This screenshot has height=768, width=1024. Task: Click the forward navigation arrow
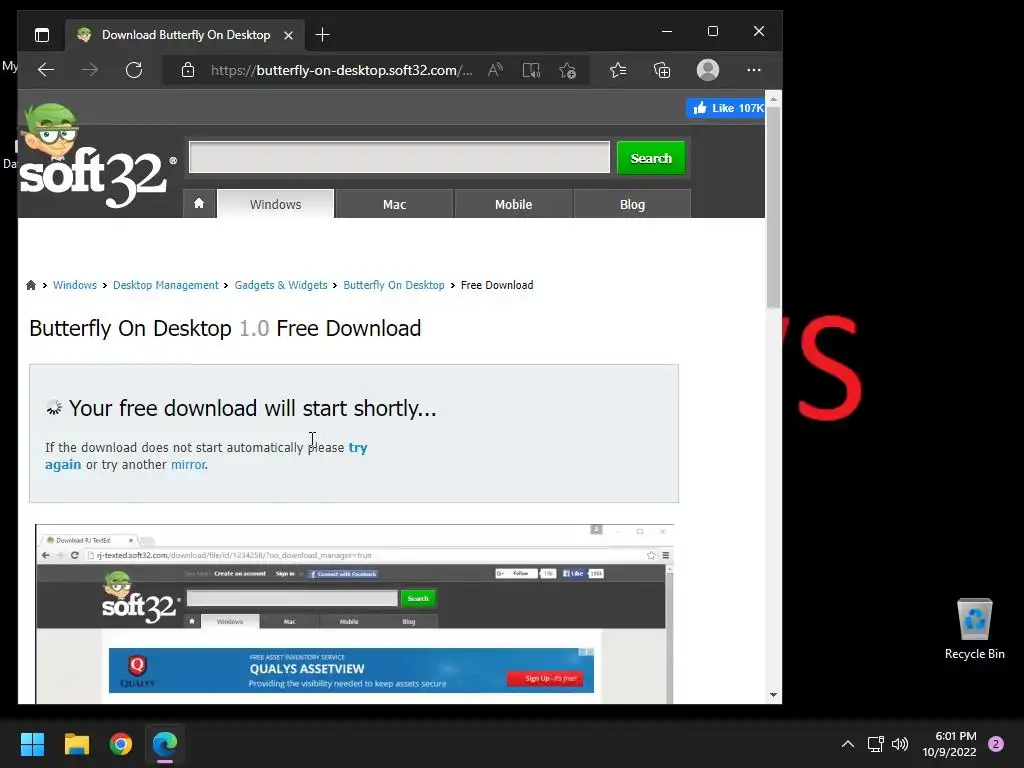click(x=89, y=70)
